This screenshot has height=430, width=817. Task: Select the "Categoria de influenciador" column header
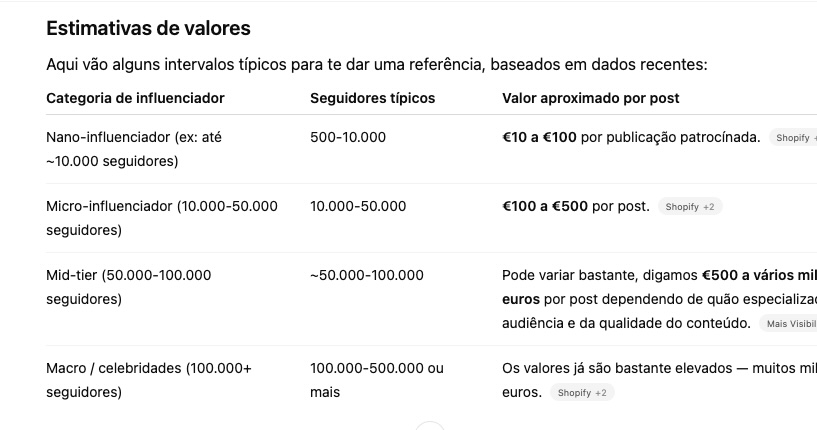pyautogui.click(x=135, y=98)
